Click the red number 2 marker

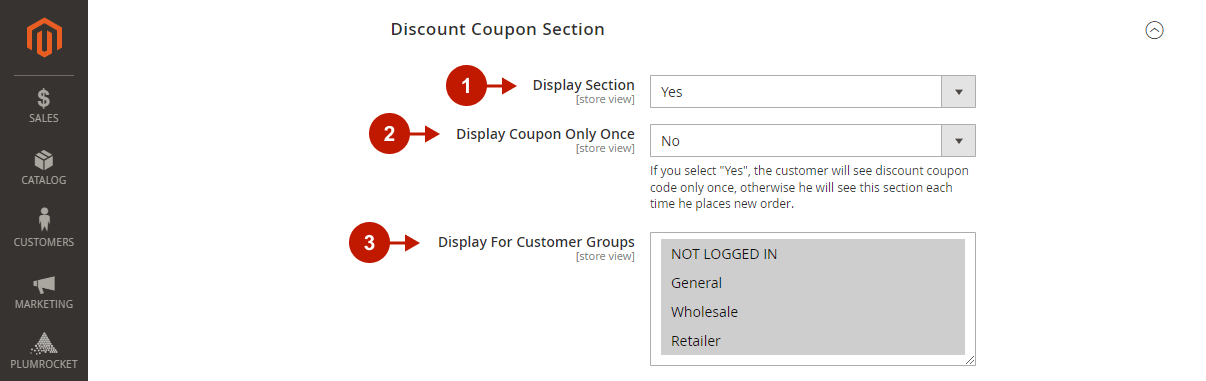click(390, 135)
